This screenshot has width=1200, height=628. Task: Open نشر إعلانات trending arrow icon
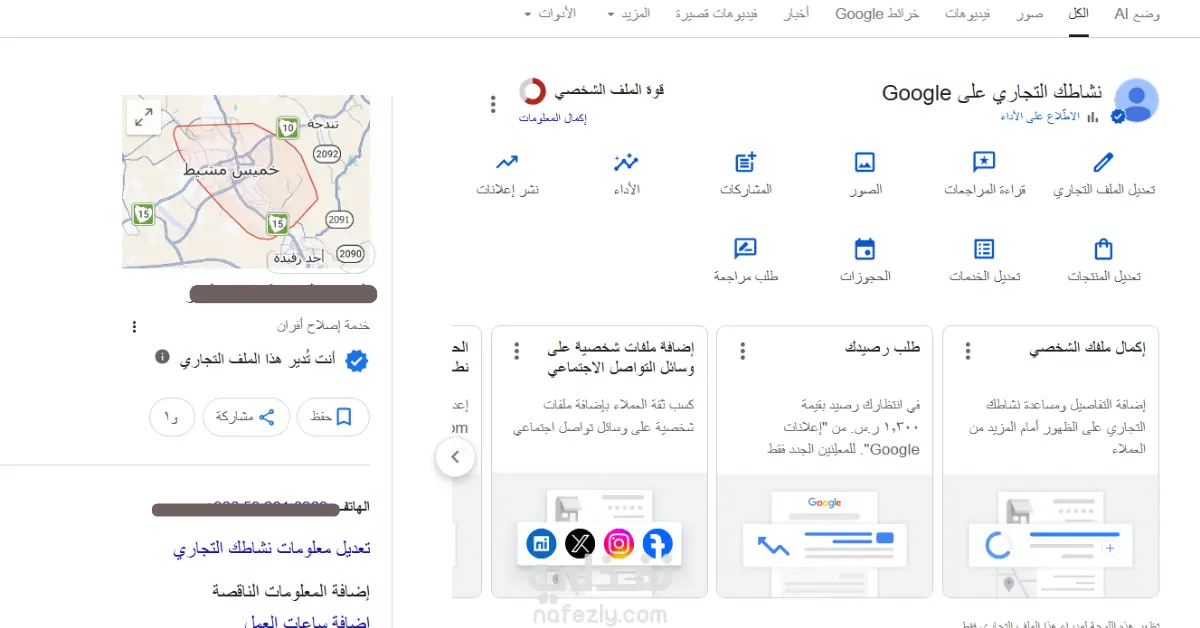(507, 162)
